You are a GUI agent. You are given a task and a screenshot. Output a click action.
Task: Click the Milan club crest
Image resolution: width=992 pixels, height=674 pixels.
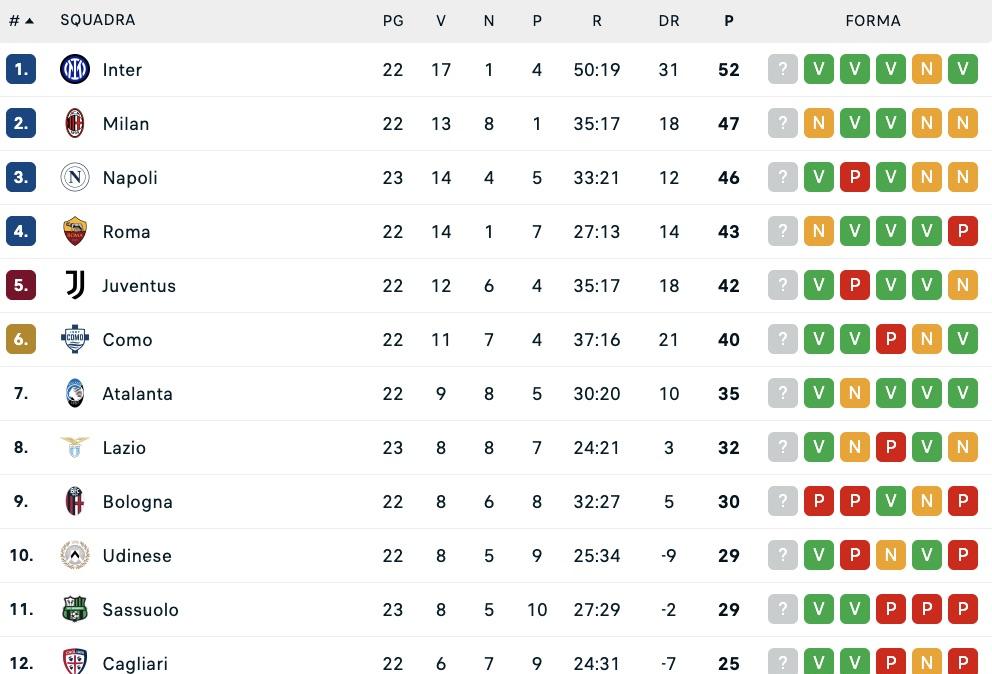pos(75,123)
